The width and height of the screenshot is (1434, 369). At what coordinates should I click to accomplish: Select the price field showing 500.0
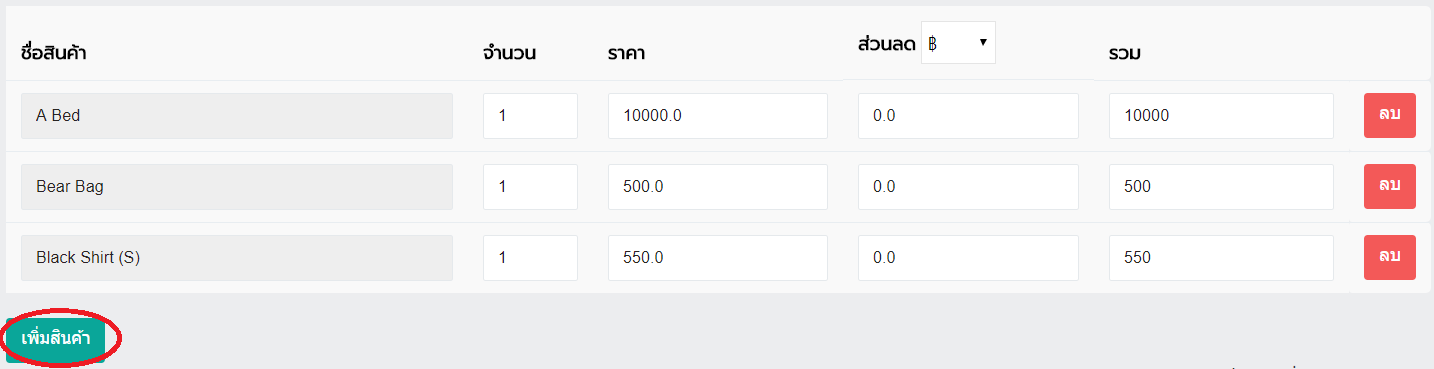click(718, 187)
